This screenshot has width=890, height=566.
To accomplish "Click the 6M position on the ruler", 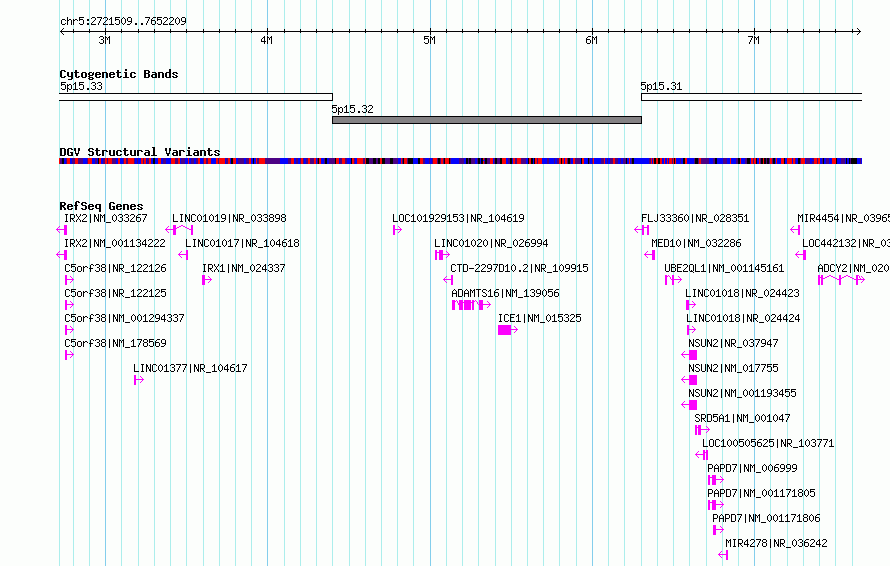I will [x=591, y=40].
